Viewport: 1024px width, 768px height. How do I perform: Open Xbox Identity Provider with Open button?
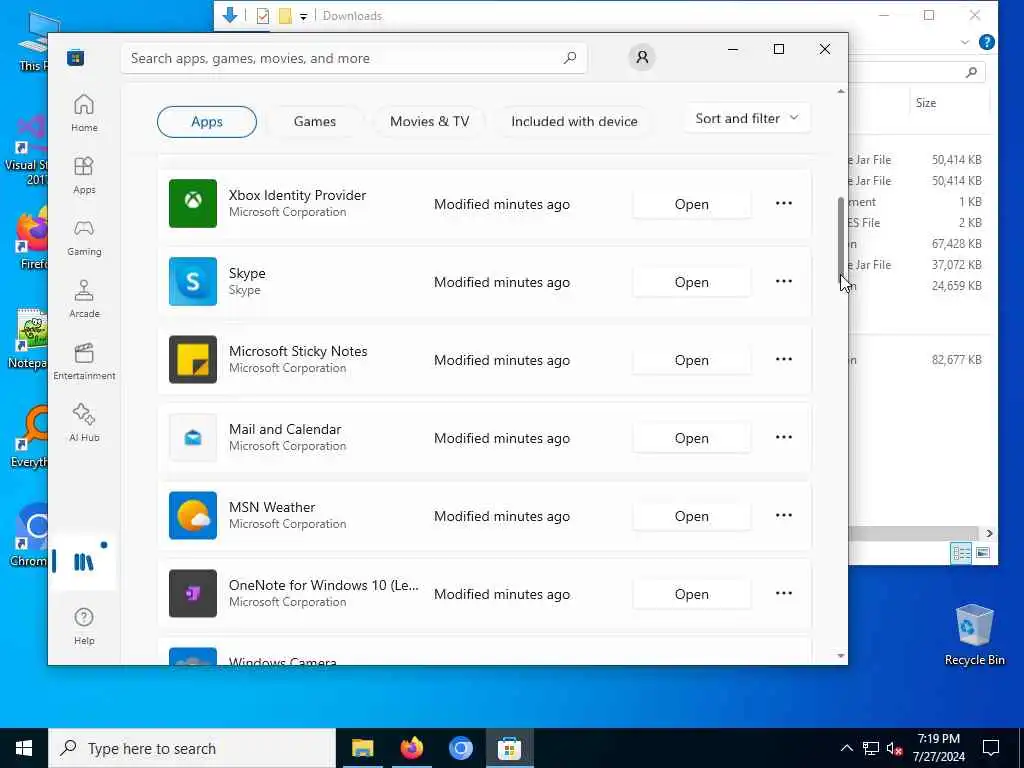pos(692,204)
